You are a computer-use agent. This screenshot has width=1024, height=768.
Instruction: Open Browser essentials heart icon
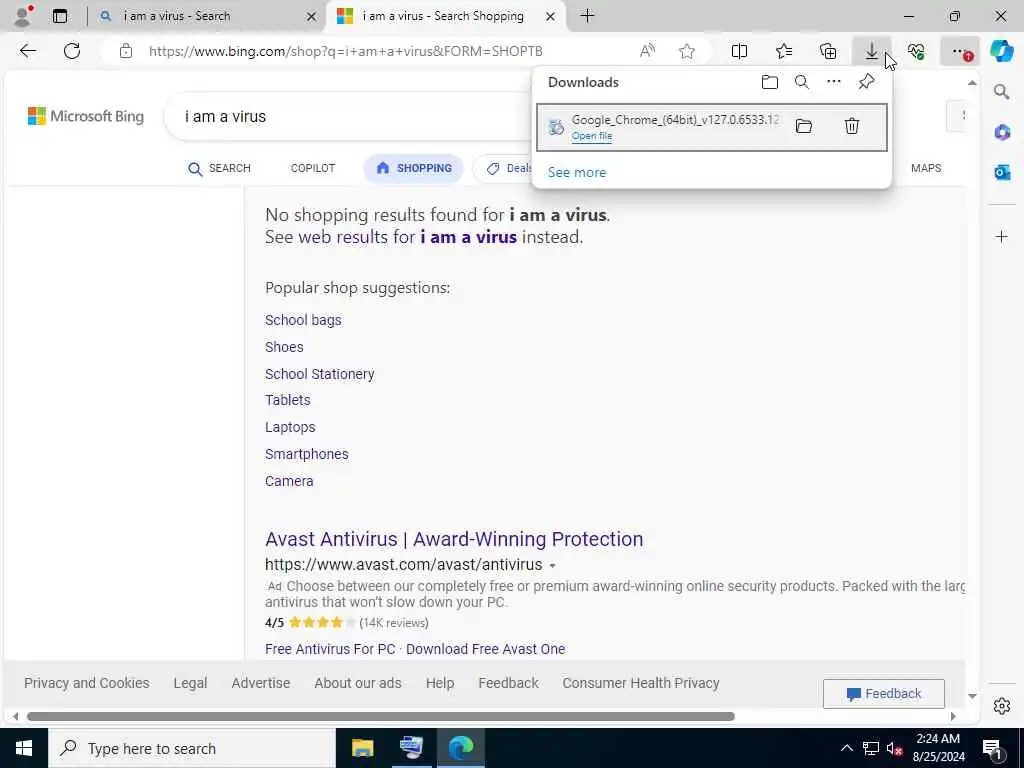point(916,51)
